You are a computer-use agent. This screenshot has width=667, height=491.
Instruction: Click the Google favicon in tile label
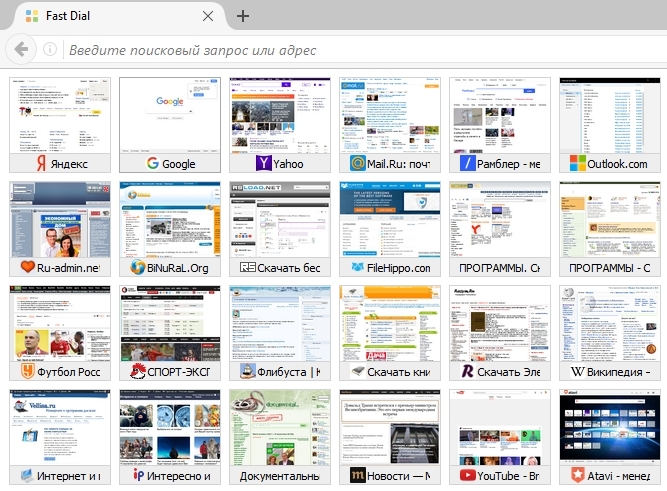tap(153, 163)
